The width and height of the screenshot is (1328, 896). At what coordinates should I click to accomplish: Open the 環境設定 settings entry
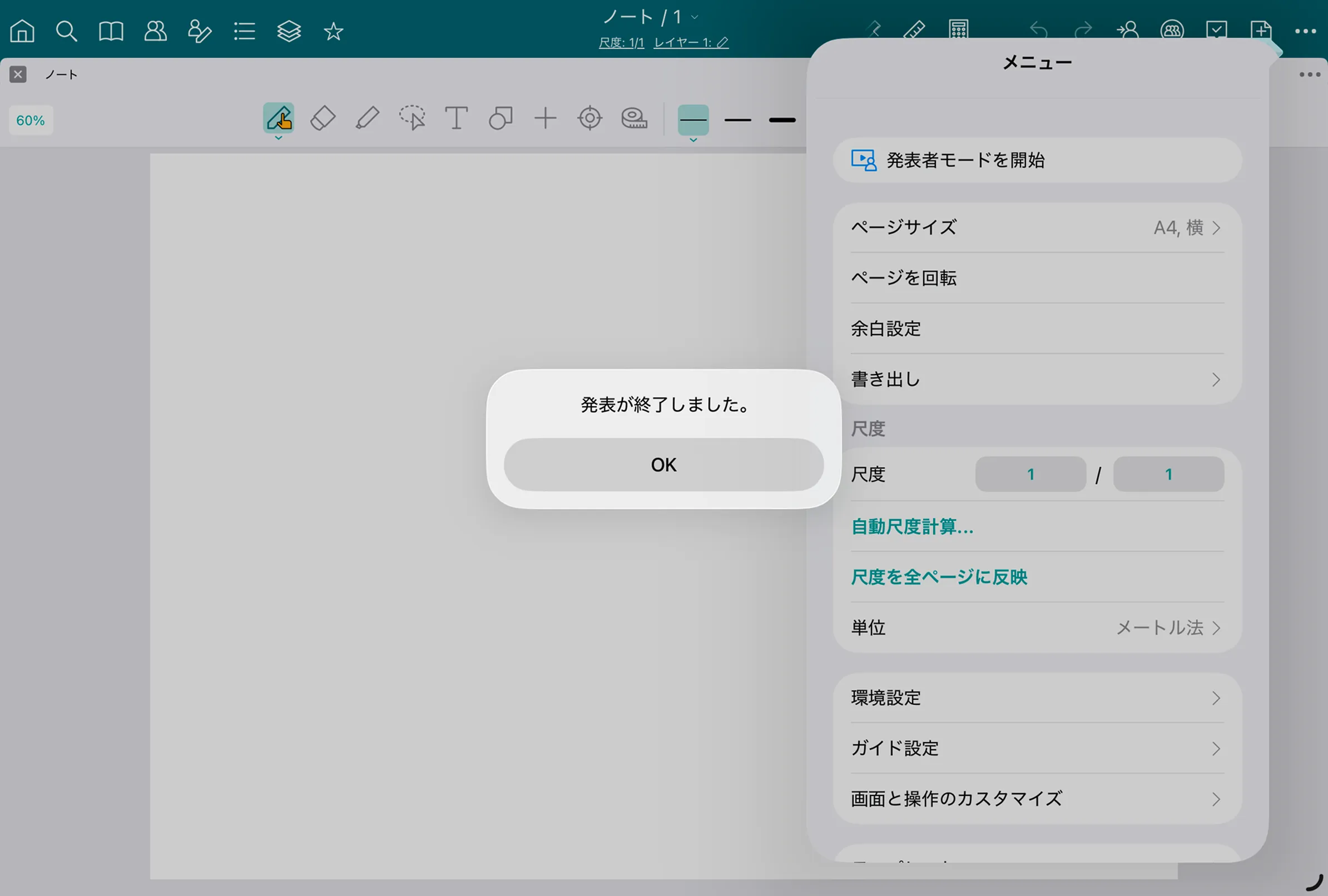click(x=1036, y=698)
